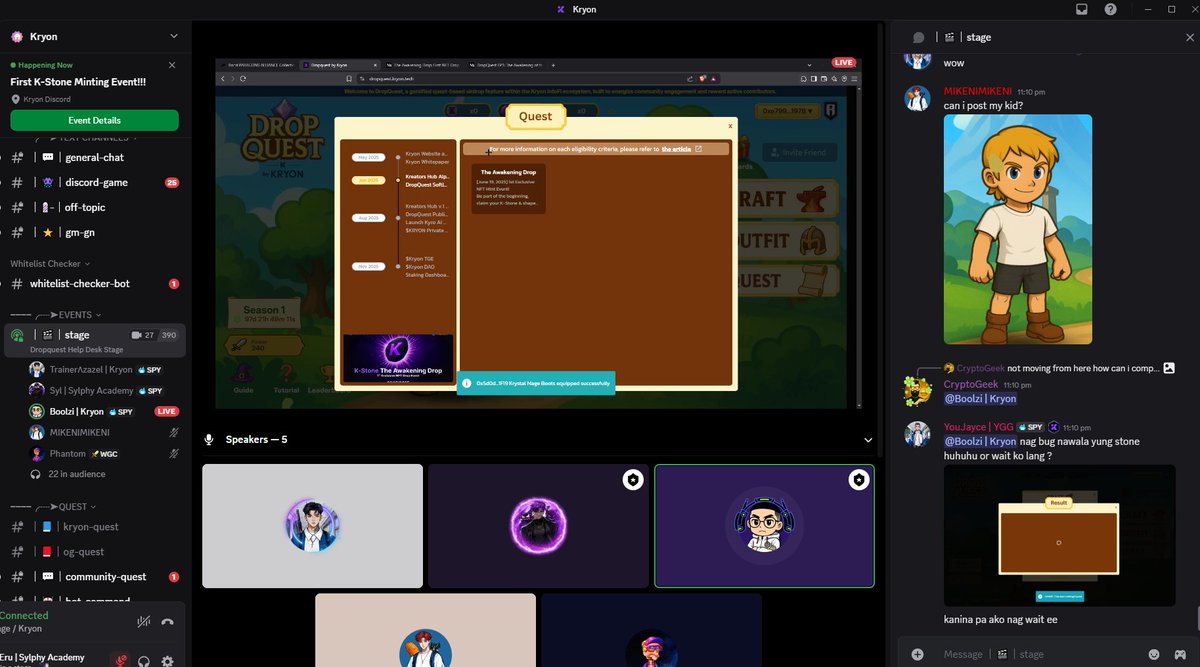Select the grey-background speaker tile
The image size is (1200, 667).
pos(312,525)
